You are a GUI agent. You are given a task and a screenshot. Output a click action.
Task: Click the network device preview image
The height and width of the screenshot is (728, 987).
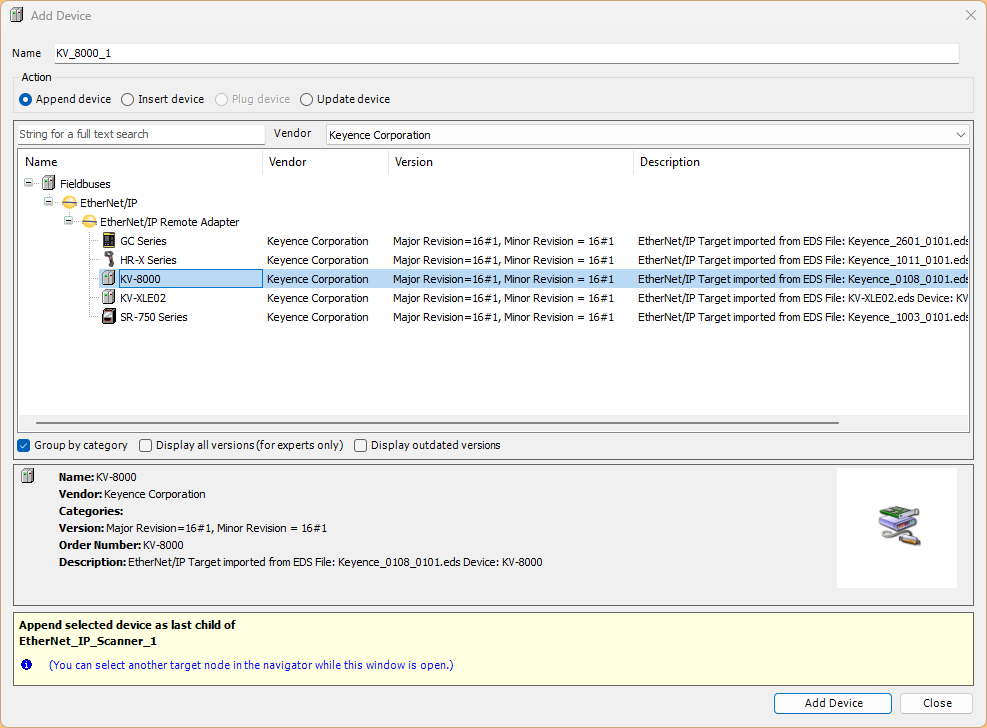(899, 525)
